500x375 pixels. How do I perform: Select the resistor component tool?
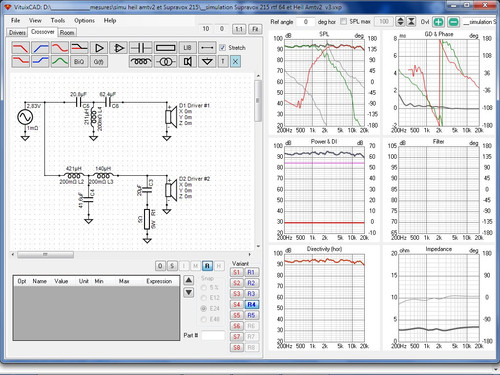pyautogui.click(x=166, y=48)
